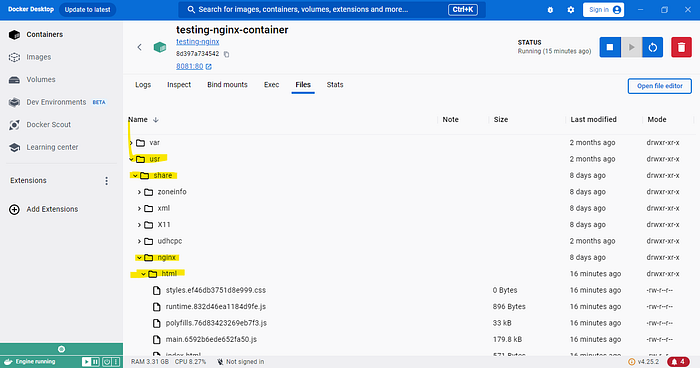Viewport: 700px width, 368px height.
Task: Select main.6592b6ede652fa50.js file
Action: (211, 339)
